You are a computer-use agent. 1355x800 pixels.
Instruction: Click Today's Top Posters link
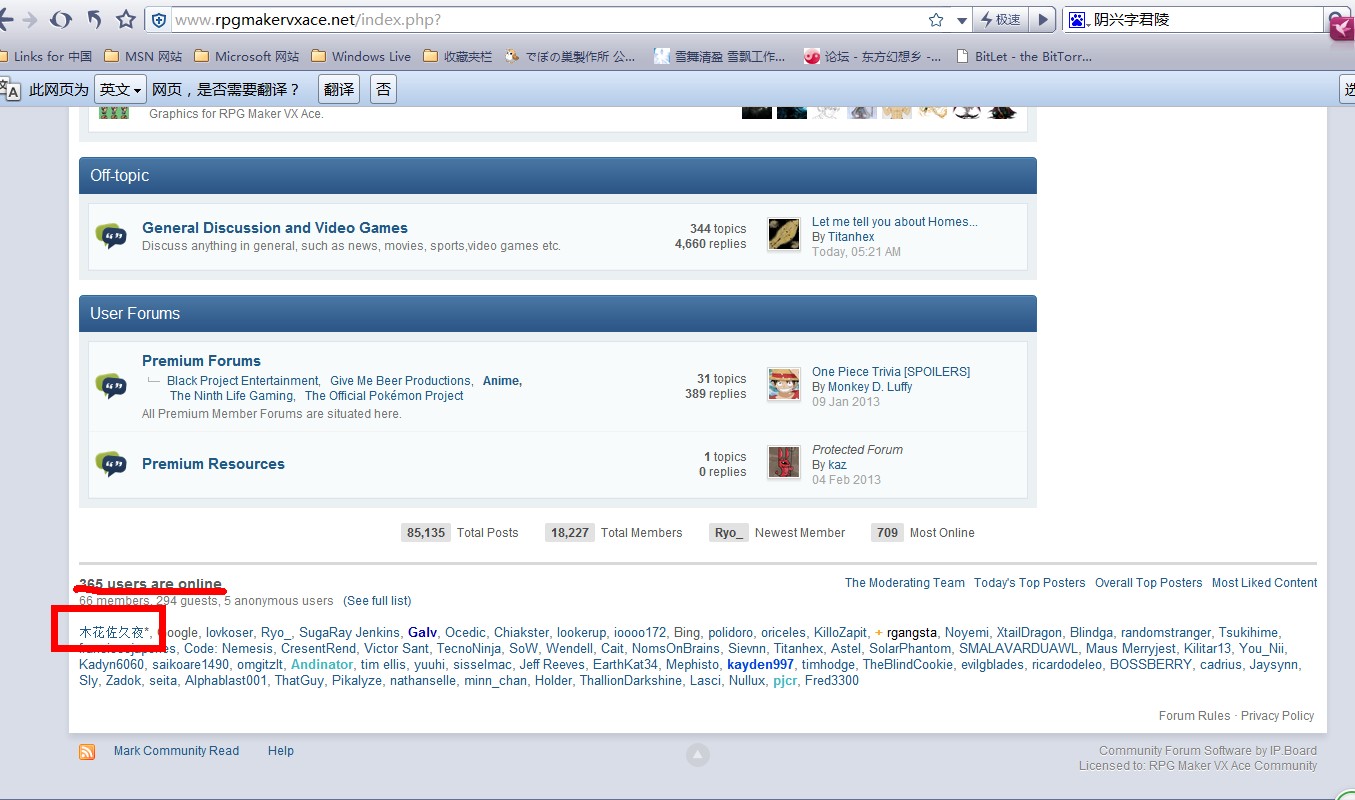[x=1029, y=583]
